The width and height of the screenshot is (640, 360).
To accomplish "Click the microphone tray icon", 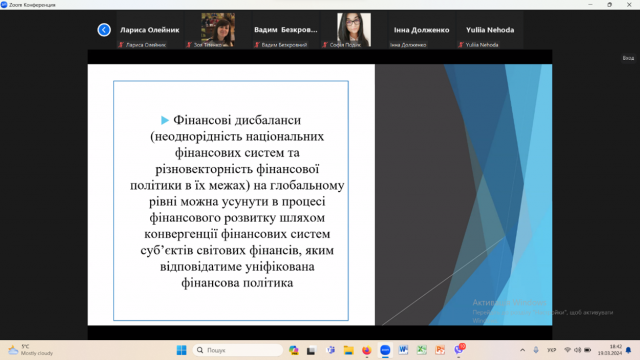I will pos(536,350).
